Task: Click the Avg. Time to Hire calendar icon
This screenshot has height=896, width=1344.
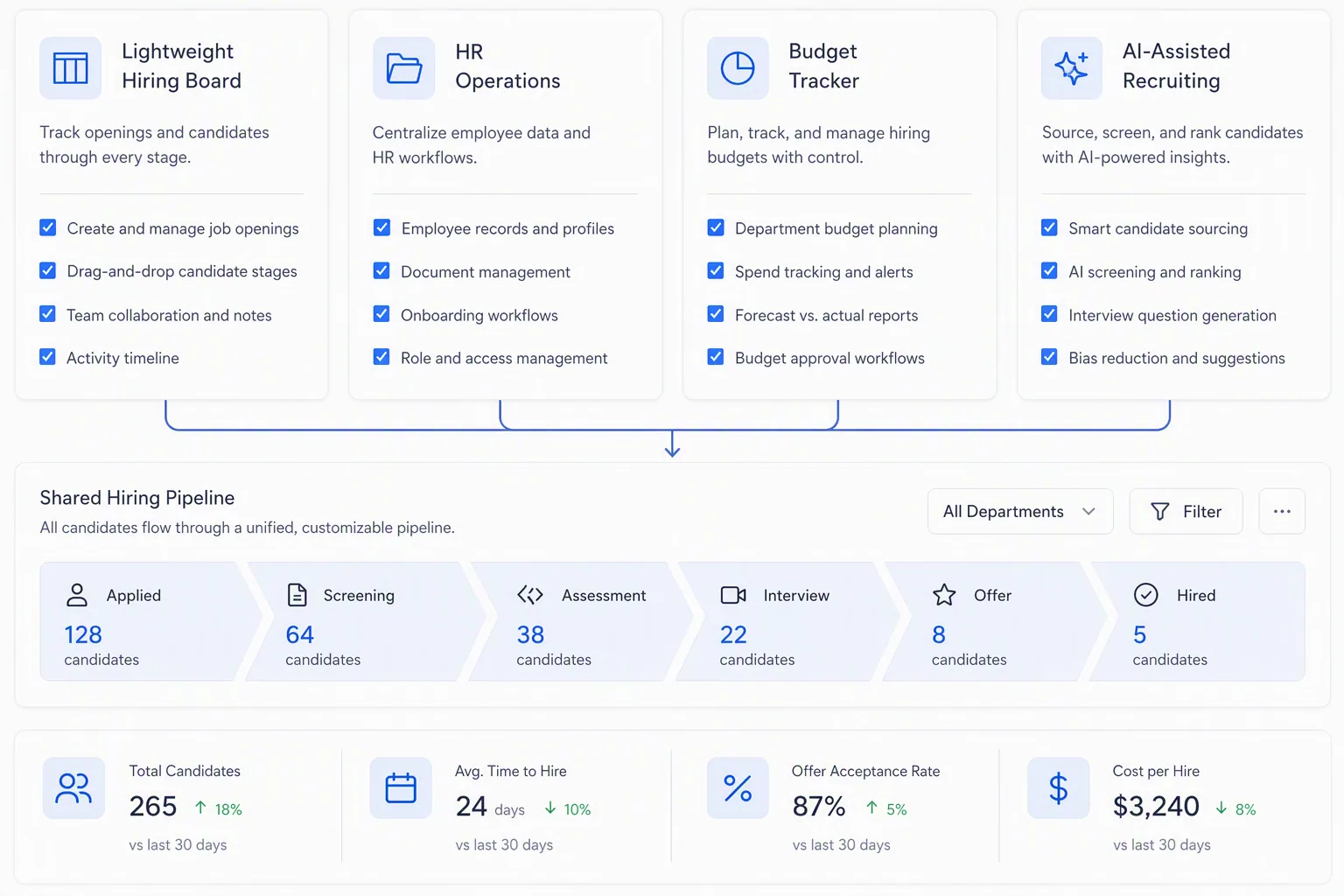Action: click(401, 788)
